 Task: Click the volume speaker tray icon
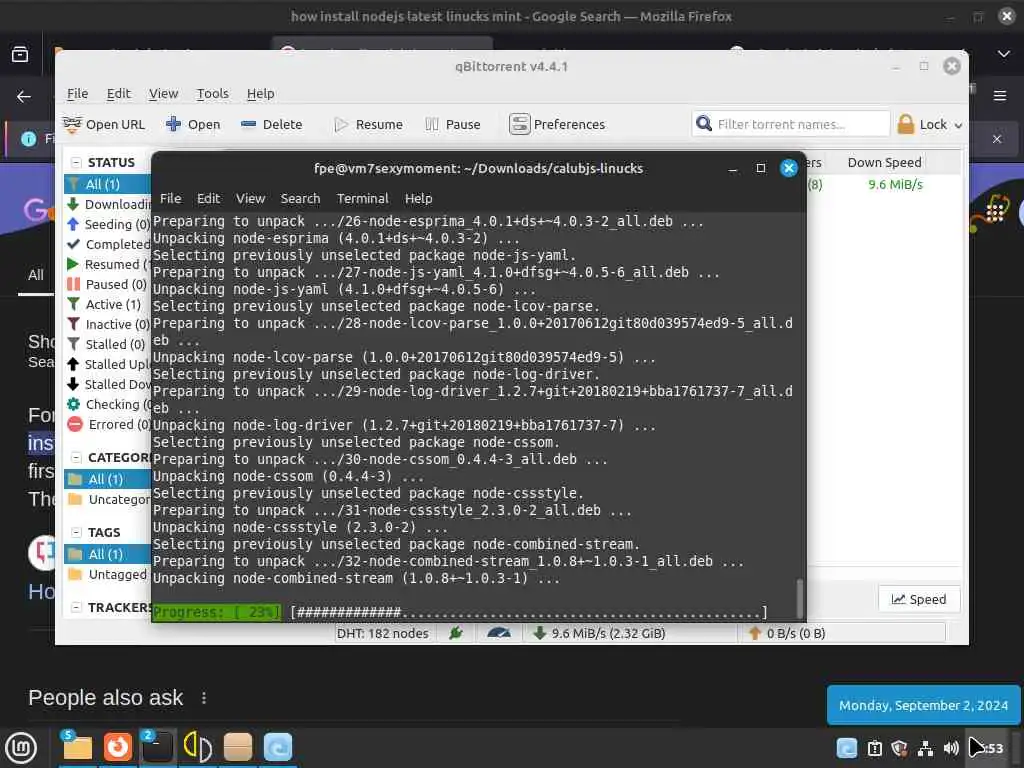tap(951, 748)
